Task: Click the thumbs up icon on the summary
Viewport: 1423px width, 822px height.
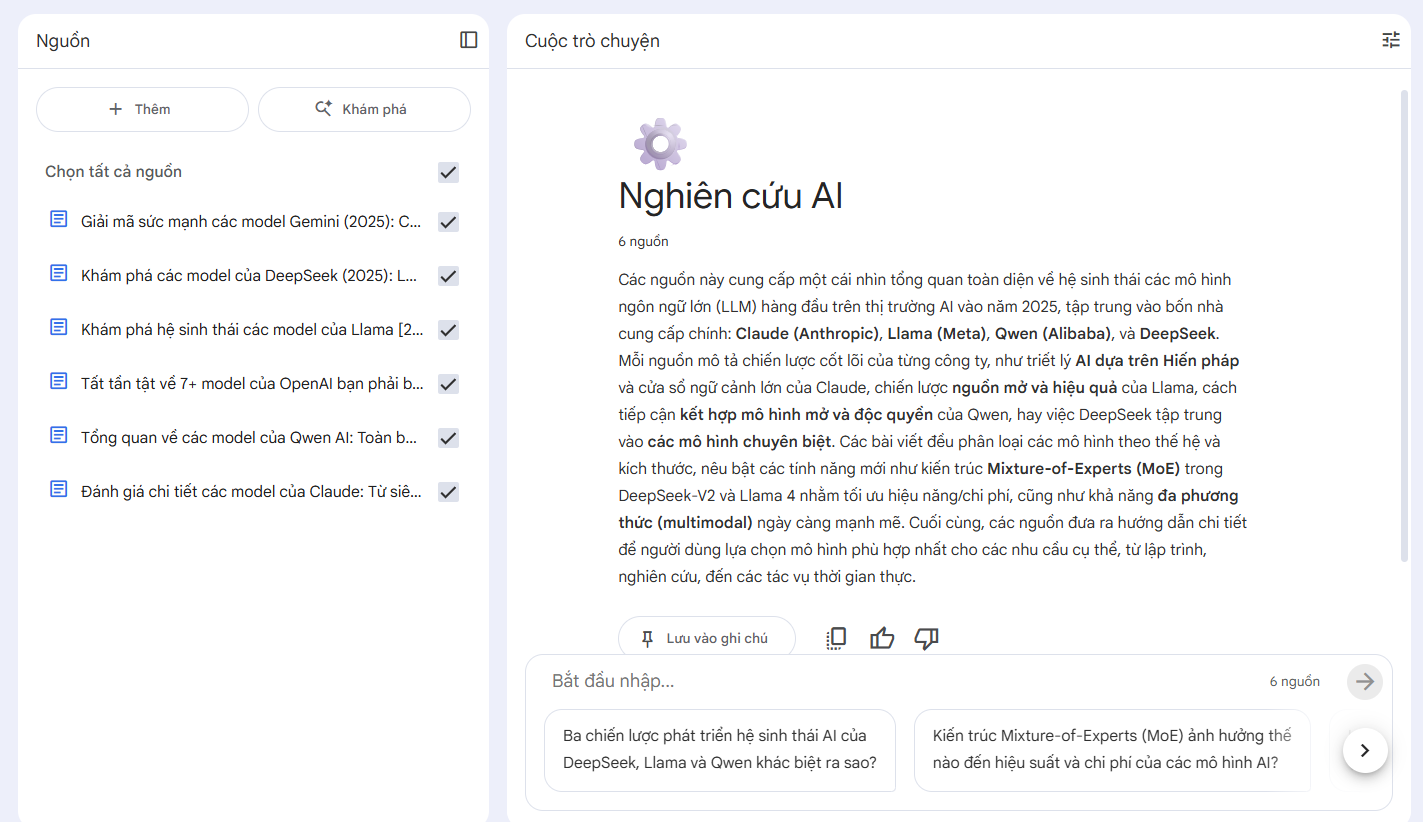Action: tap(881, 637)
